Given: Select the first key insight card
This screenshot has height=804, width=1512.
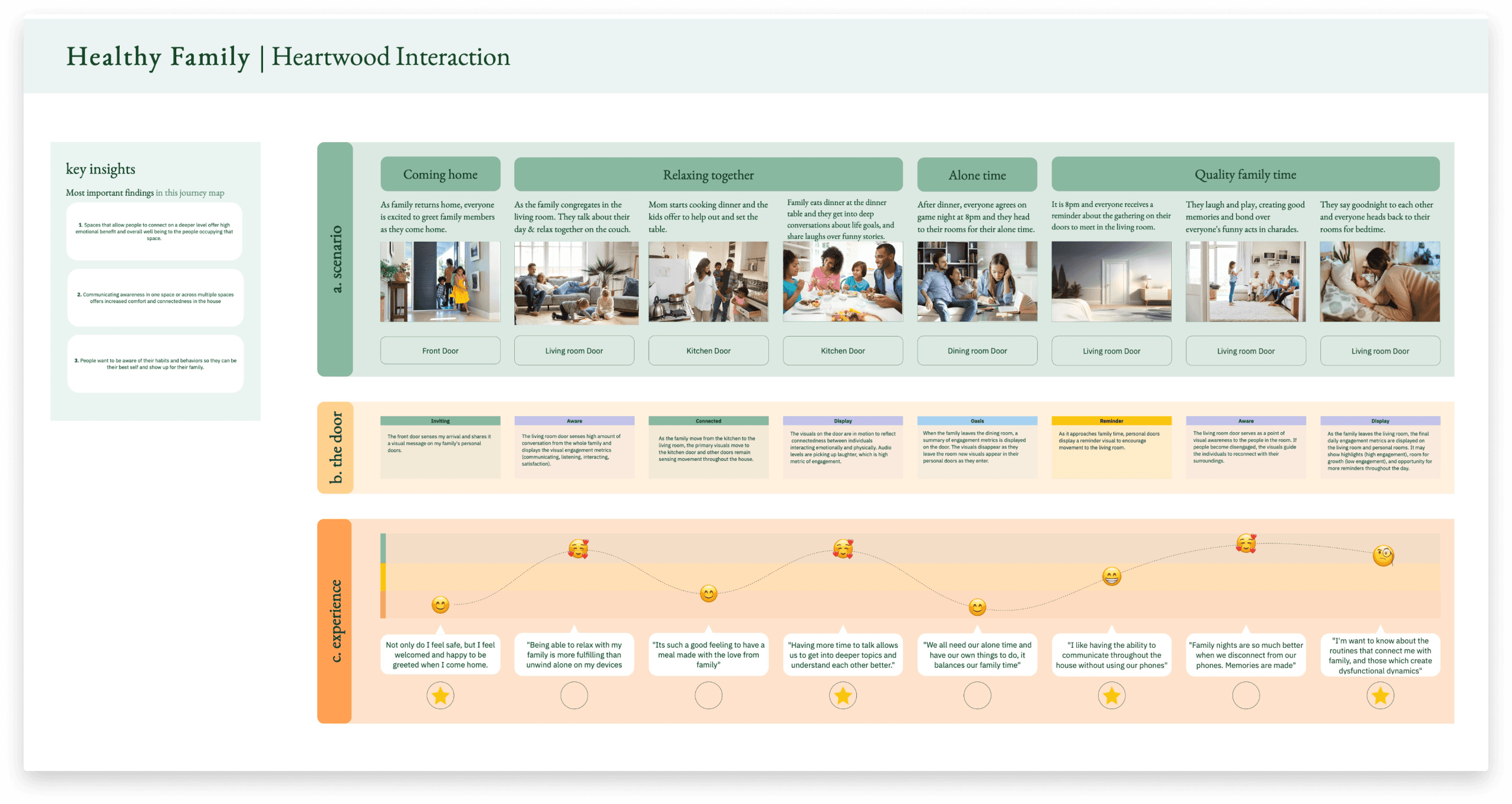Looking at the screenshot, I should pos(155,232).
